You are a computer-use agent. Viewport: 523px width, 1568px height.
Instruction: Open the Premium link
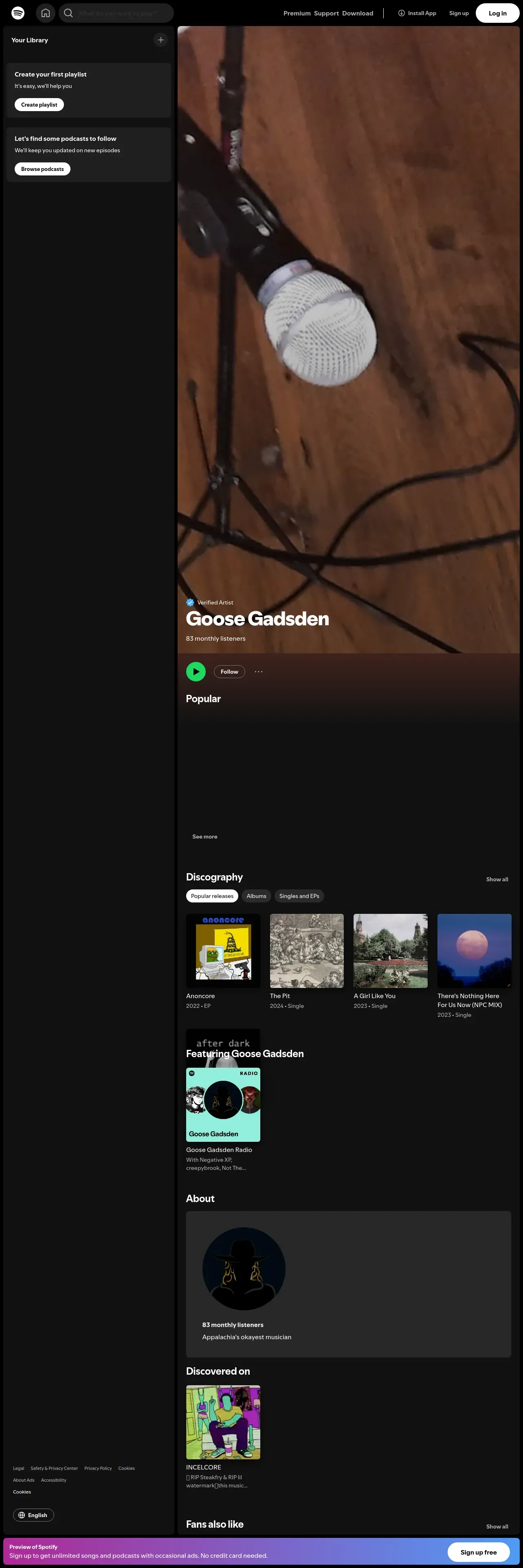pyautogui.click(x=297, y=13)
